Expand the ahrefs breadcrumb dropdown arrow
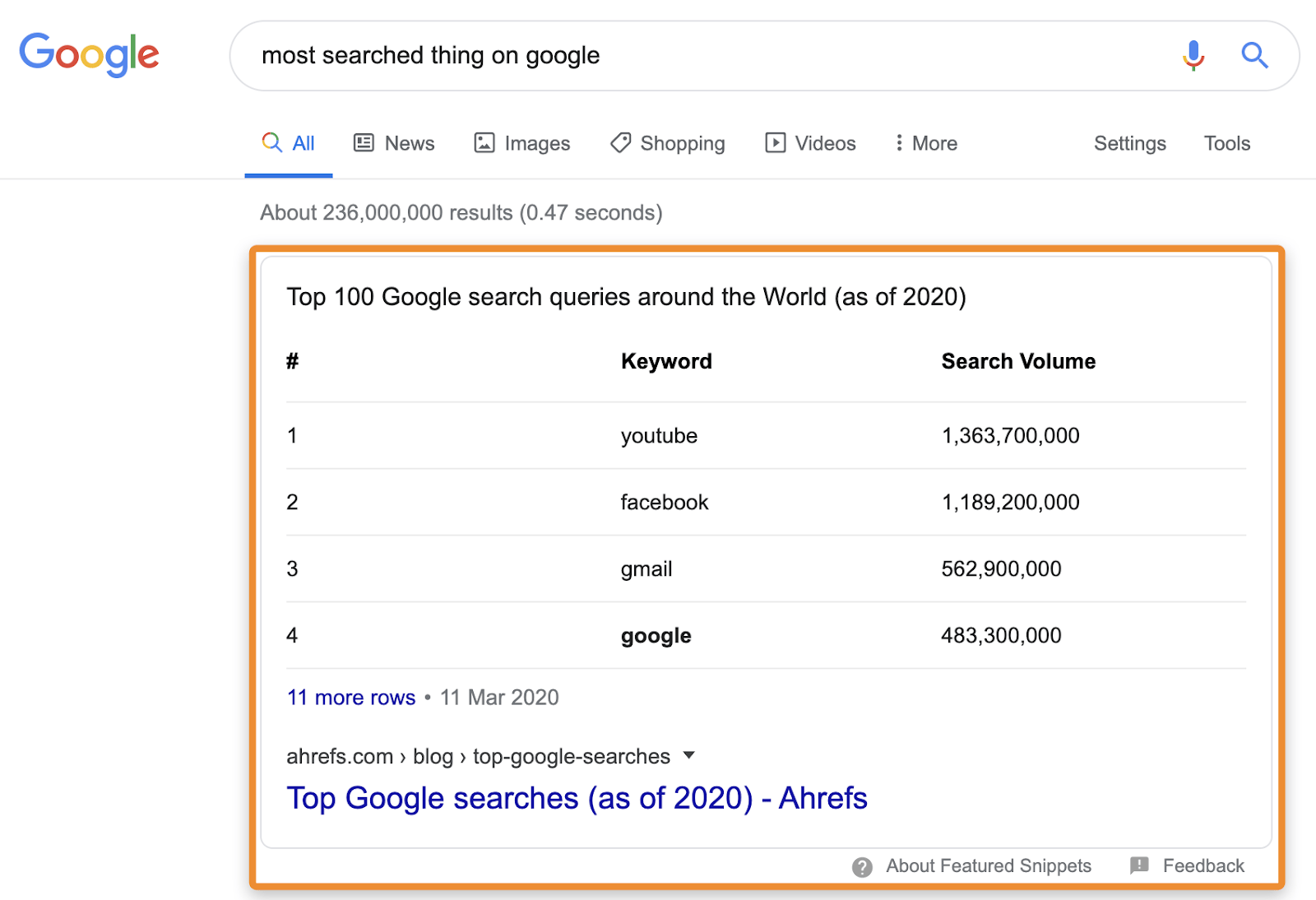 689,756
